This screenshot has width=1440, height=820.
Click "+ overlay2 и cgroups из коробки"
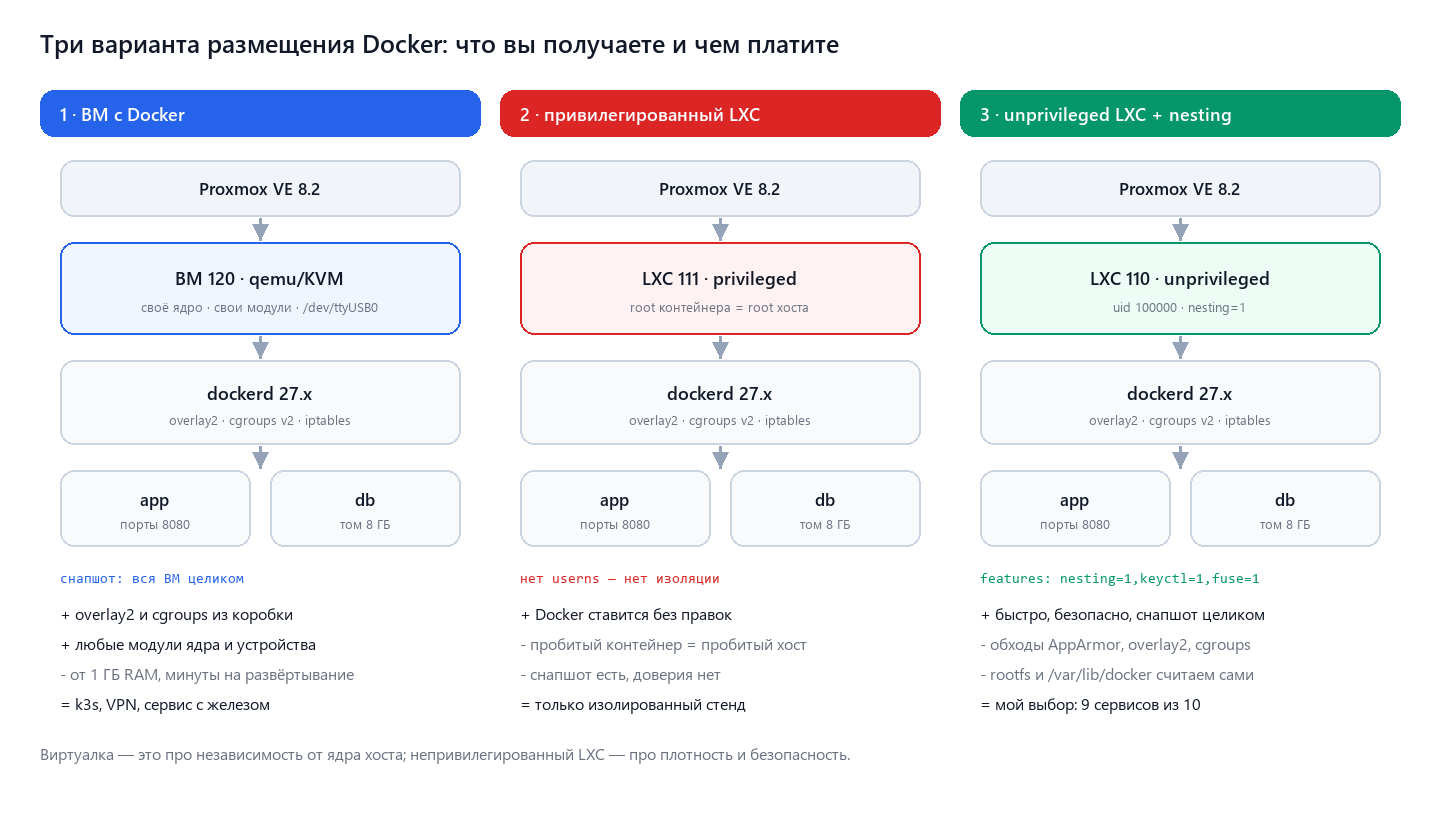point(177,615)
